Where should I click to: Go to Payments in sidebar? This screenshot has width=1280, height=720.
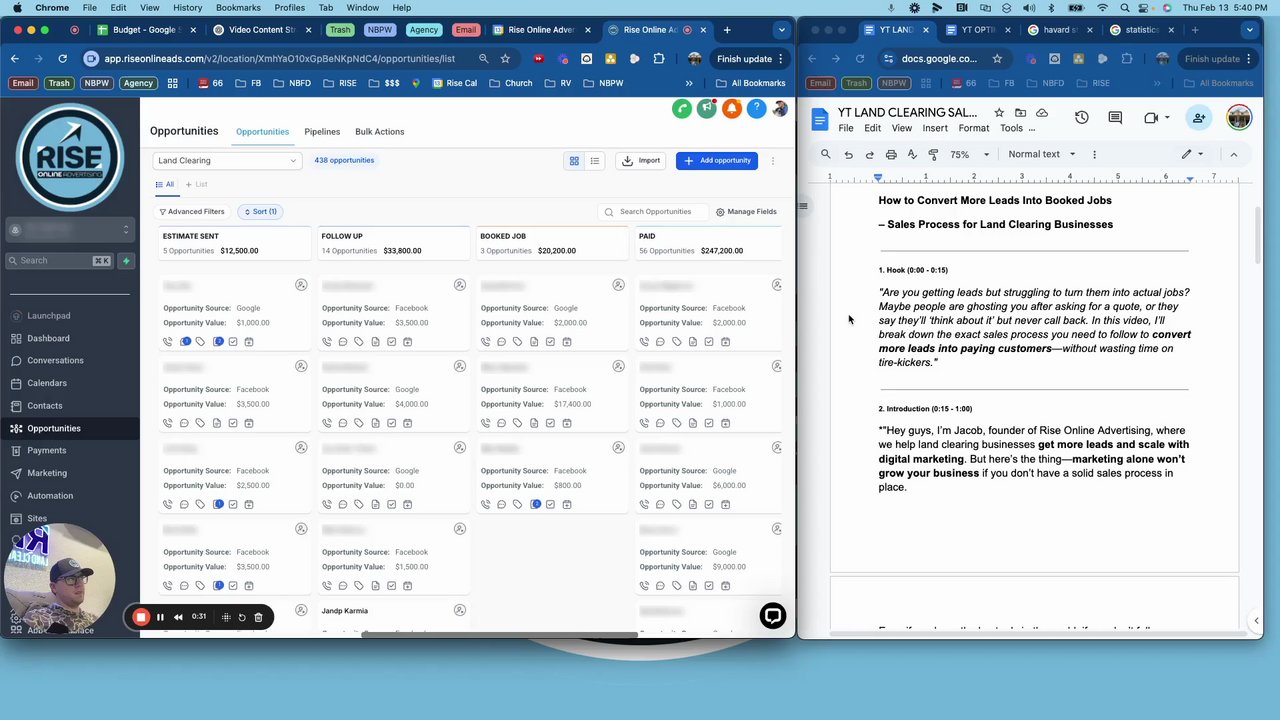pos(46,451)
